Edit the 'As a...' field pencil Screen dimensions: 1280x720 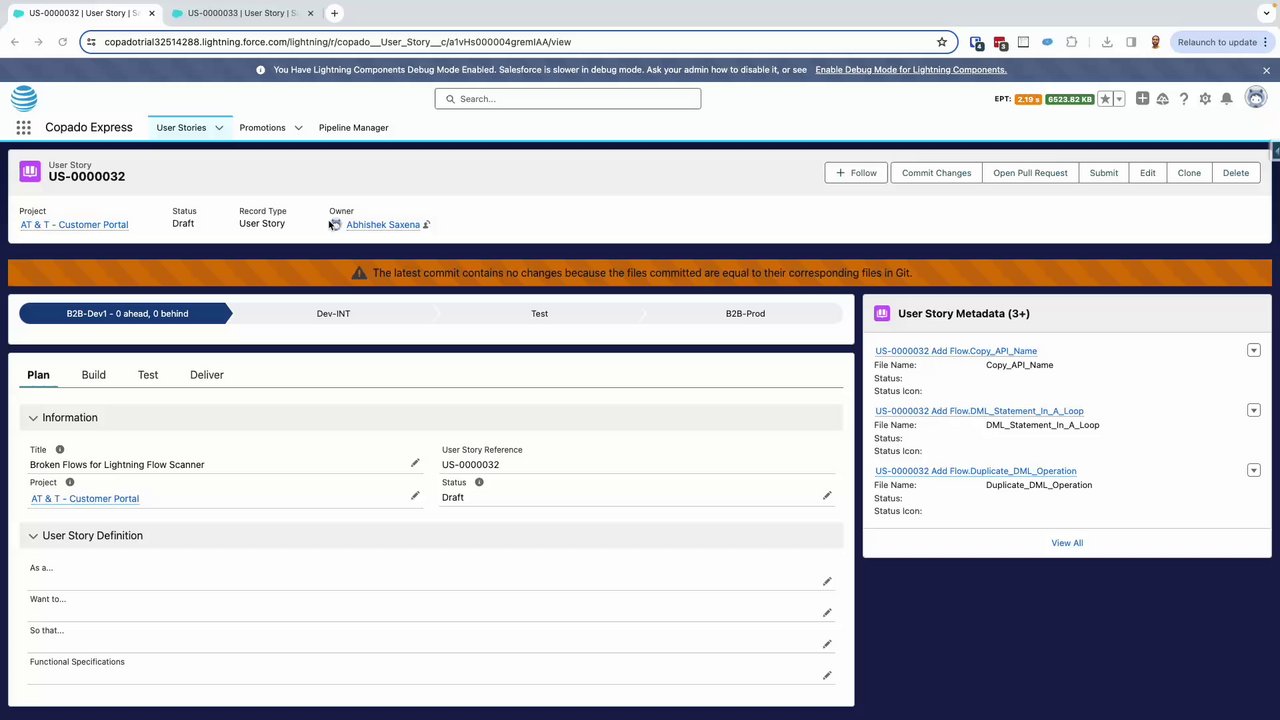click(x=827, y=581)
